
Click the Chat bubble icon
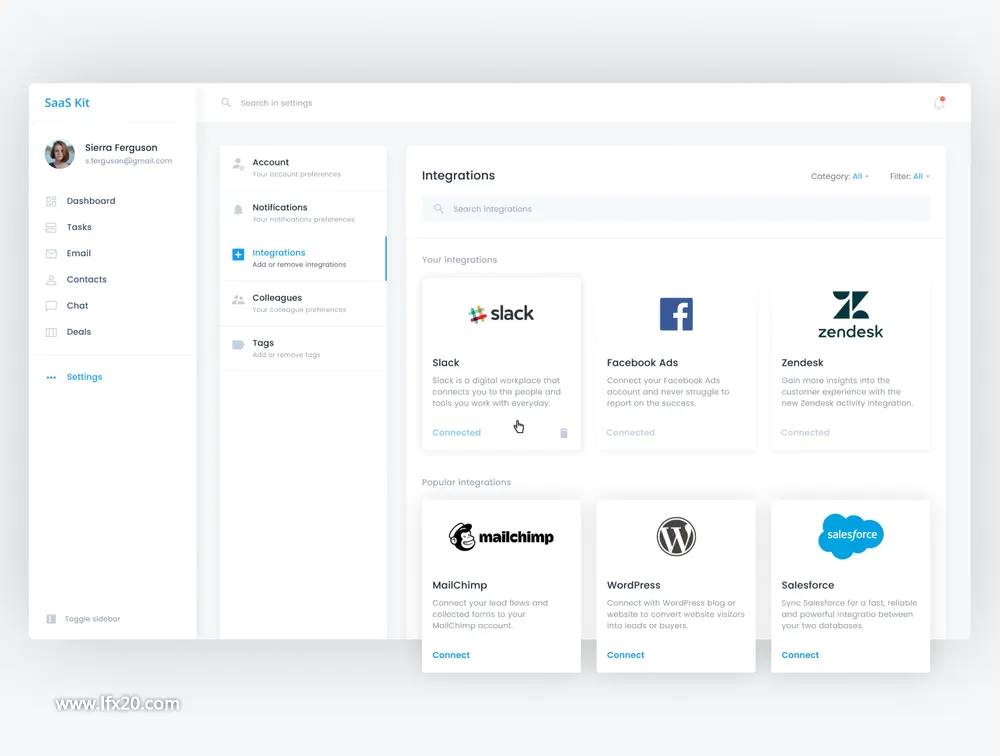[x=51, y=306]
